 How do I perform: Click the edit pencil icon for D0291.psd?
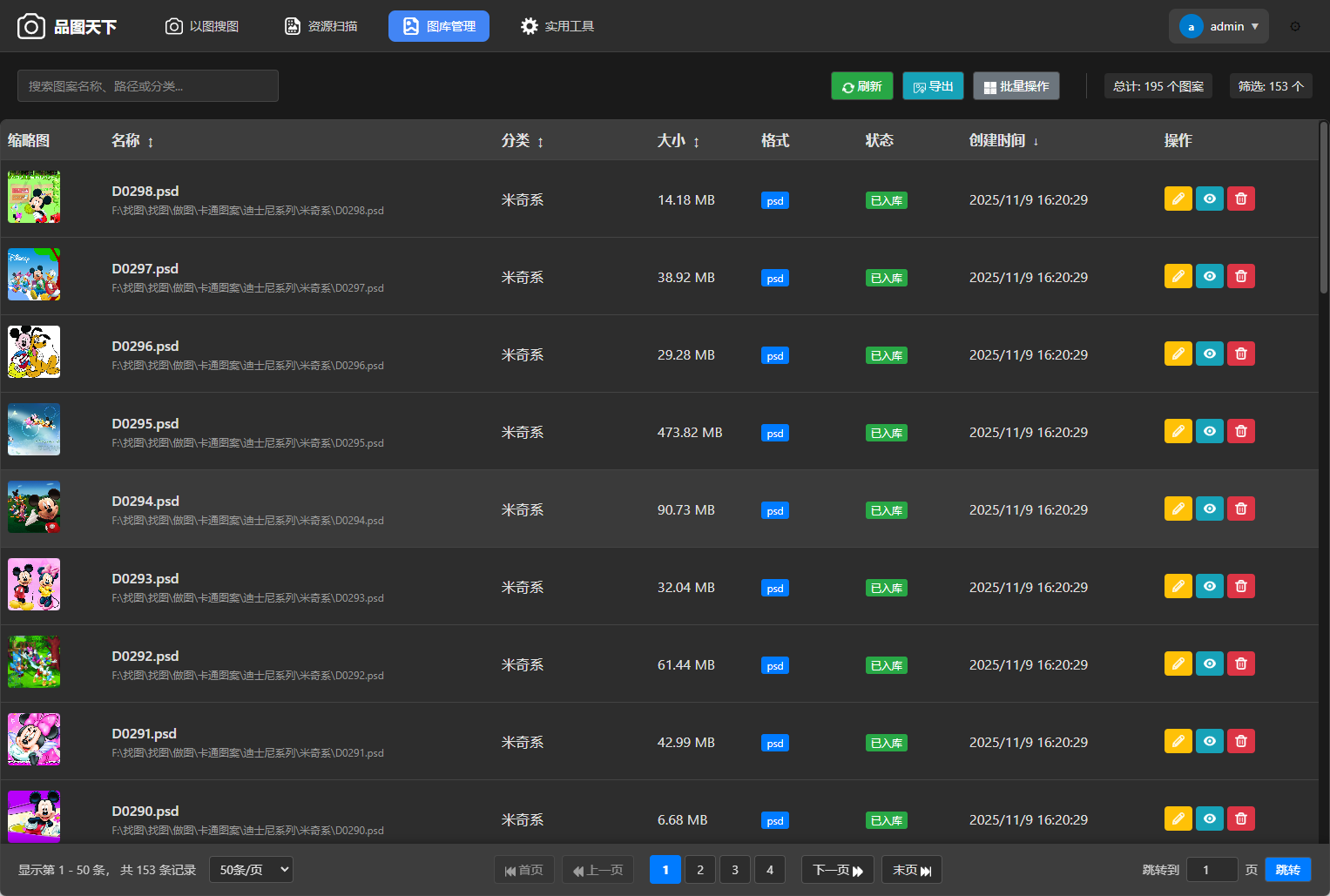coord(1178,742)
